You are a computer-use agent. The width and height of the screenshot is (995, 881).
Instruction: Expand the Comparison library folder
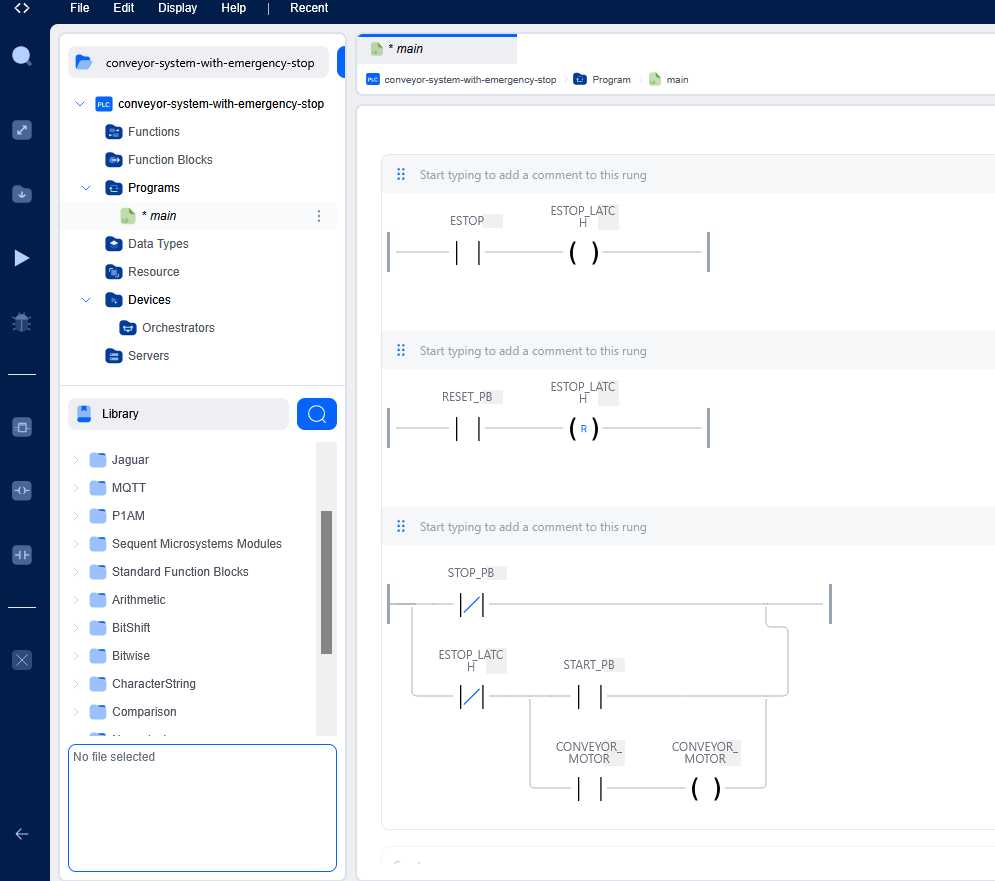76,712
